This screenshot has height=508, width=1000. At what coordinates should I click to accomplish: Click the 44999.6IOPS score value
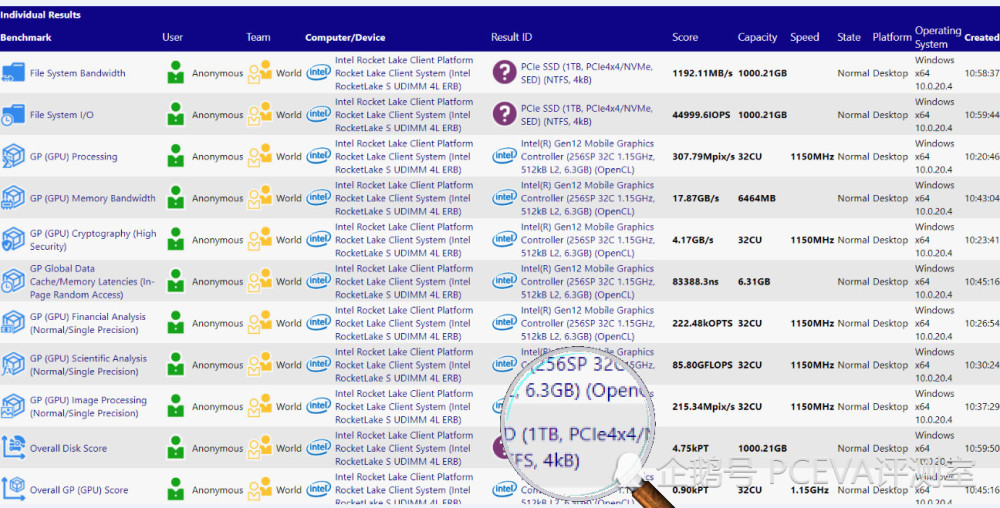click(x=702, y=115)
